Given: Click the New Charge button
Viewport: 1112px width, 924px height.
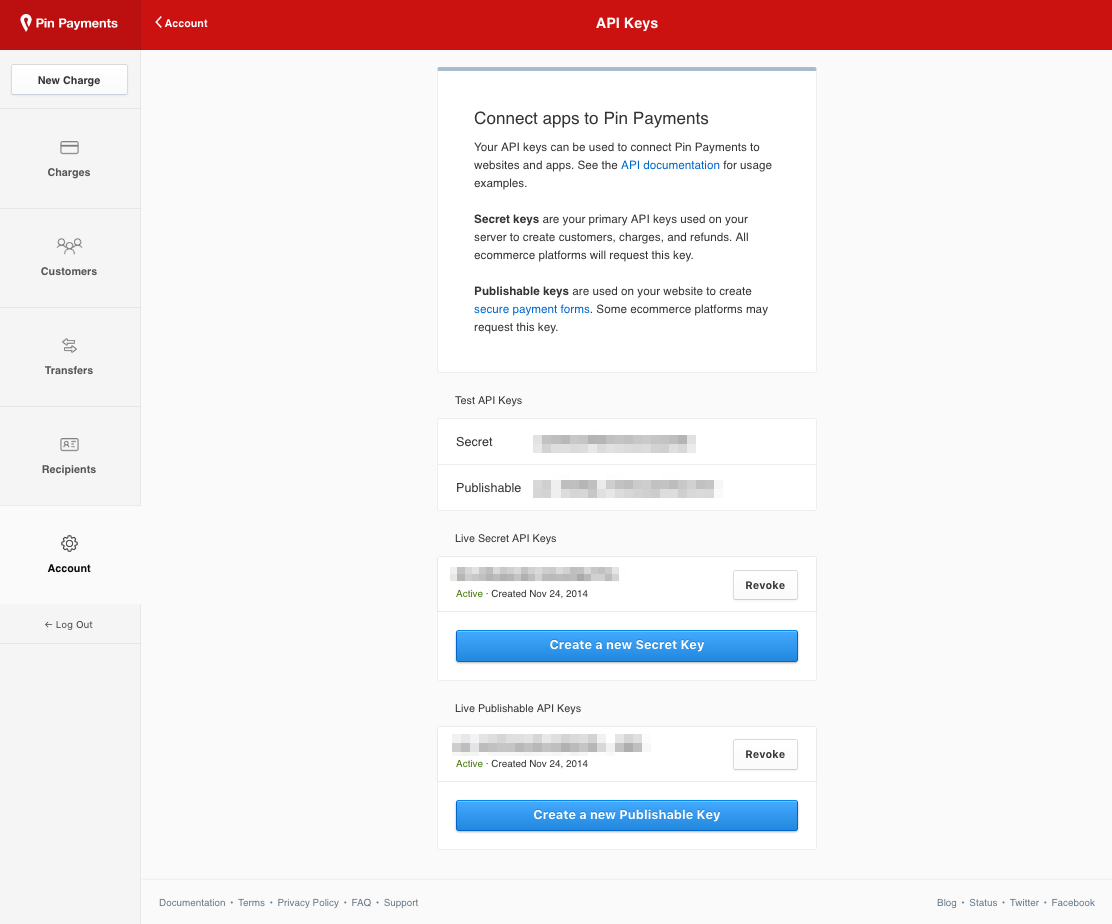Looking at the screenshot, I should (70, 80).
